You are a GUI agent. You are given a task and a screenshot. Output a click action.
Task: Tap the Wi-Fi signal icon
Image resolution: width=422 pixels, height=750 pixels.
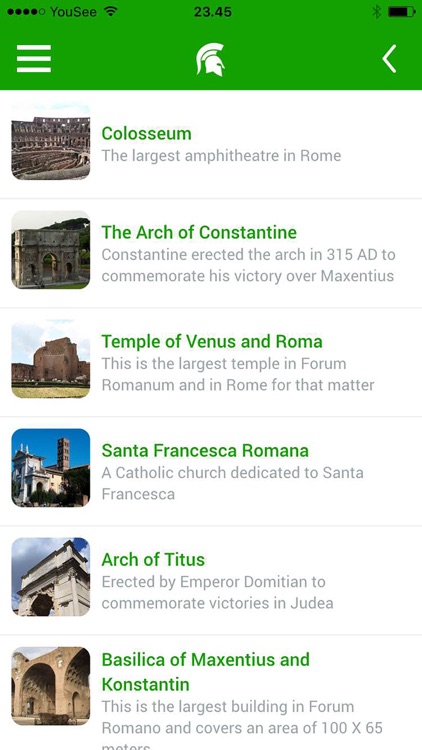pos(111,11)
